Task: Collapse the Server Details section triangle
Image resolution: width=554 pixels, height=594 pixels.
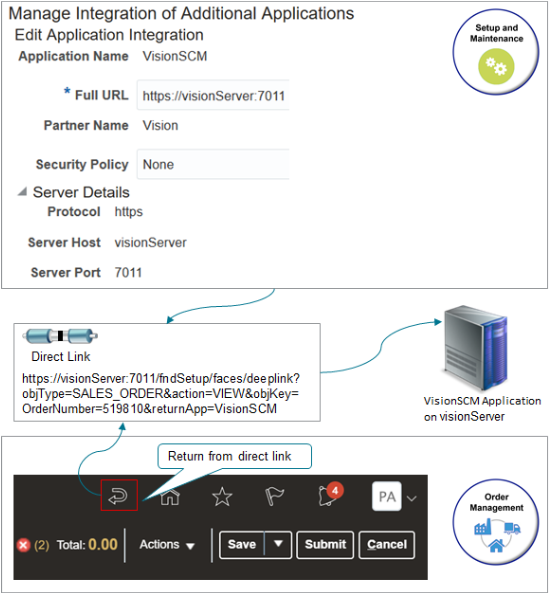Action: tap(22, 192)
